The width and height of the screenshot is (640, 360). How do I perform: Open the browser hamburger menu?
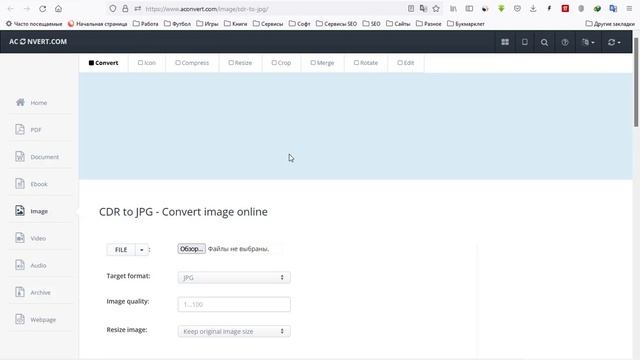[629, 9]
